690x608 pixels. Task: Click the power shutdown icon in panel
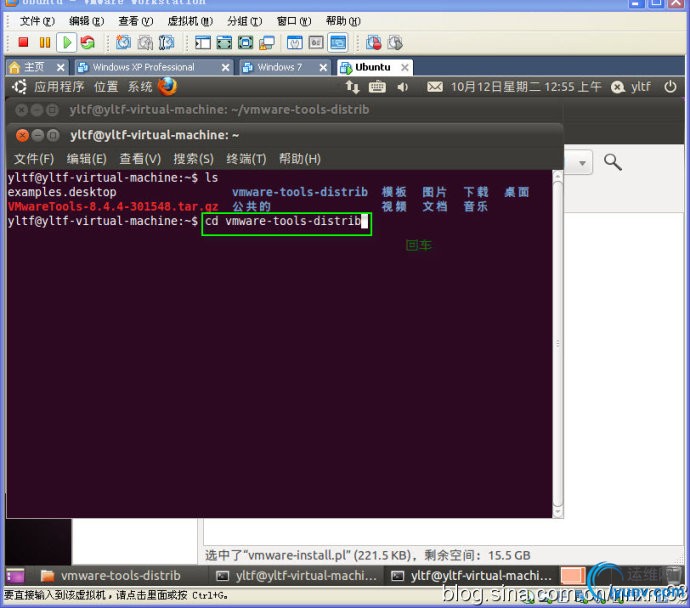pyautogui.click(x=670, y=87)
